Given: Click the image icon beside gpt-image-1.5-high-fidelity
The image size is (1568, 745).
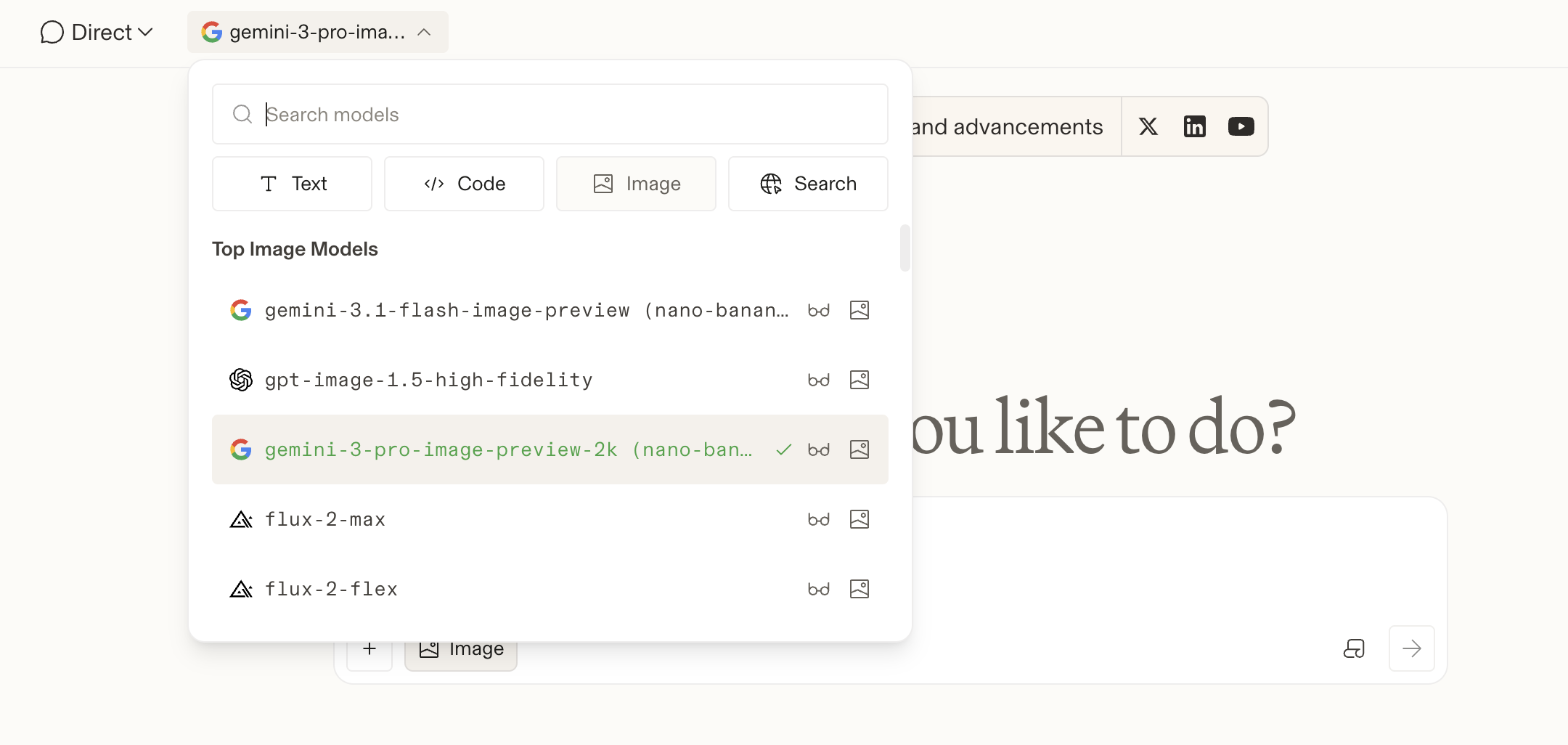Looking at the screenshot, I should (x=859, y=380).
